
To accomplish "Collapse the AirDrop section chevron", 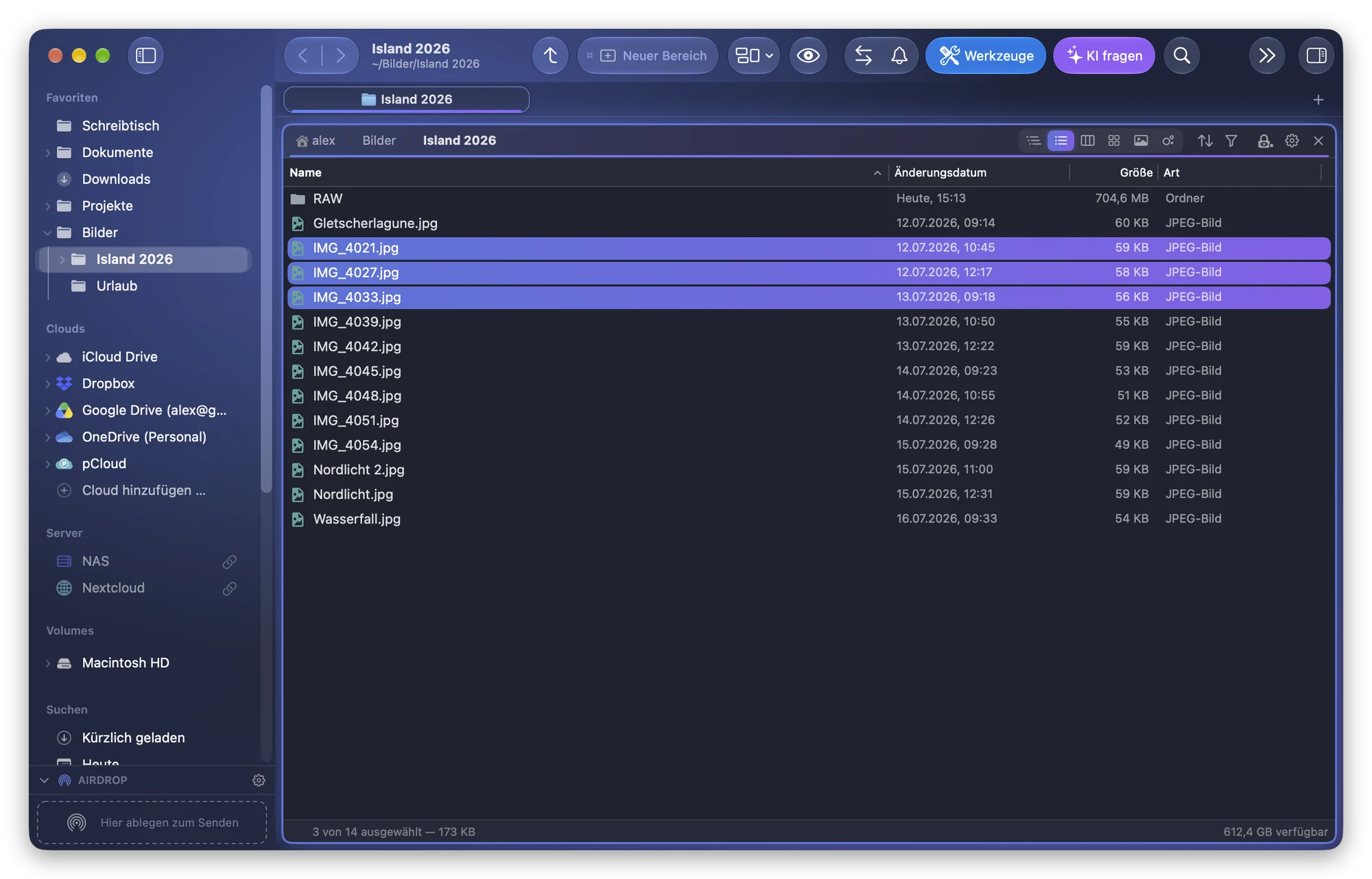I will tap(45, 780).
